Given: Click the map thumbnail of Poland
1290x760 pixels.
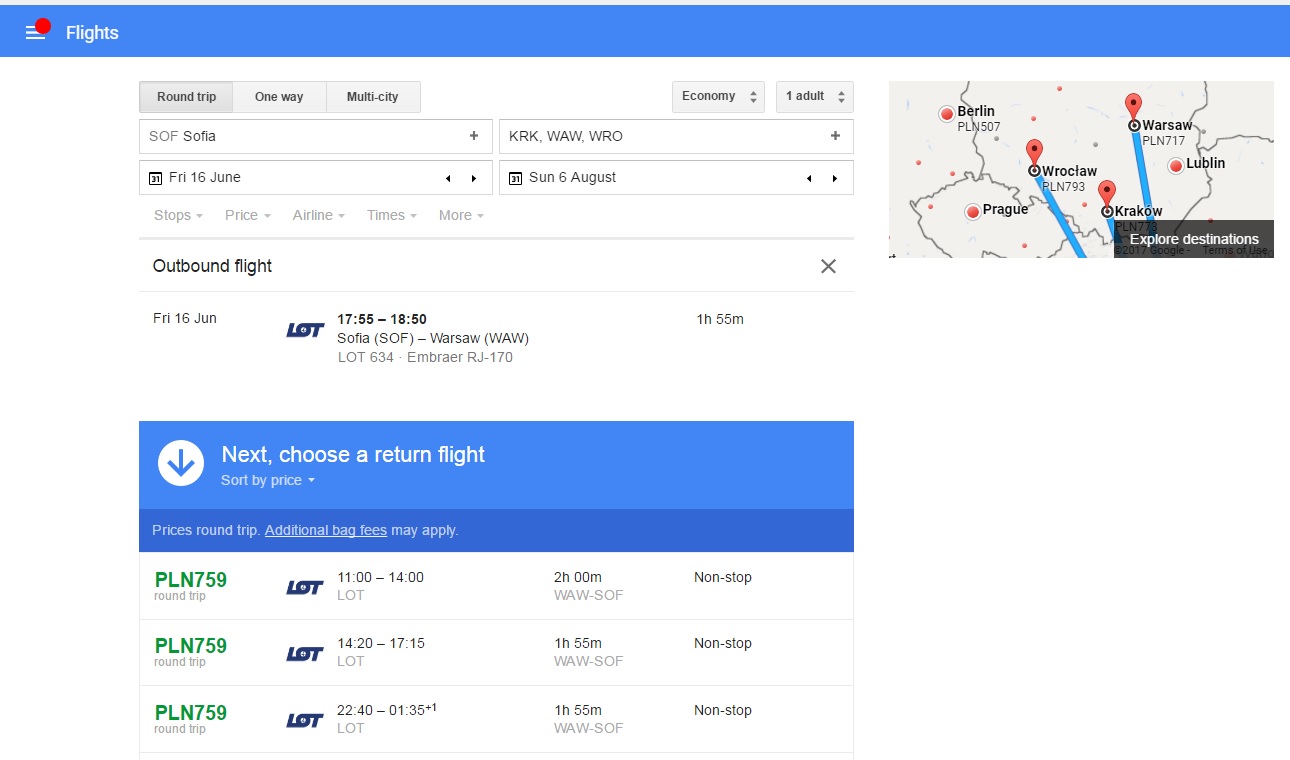Looking at the screenshot, I should 1081,169.
